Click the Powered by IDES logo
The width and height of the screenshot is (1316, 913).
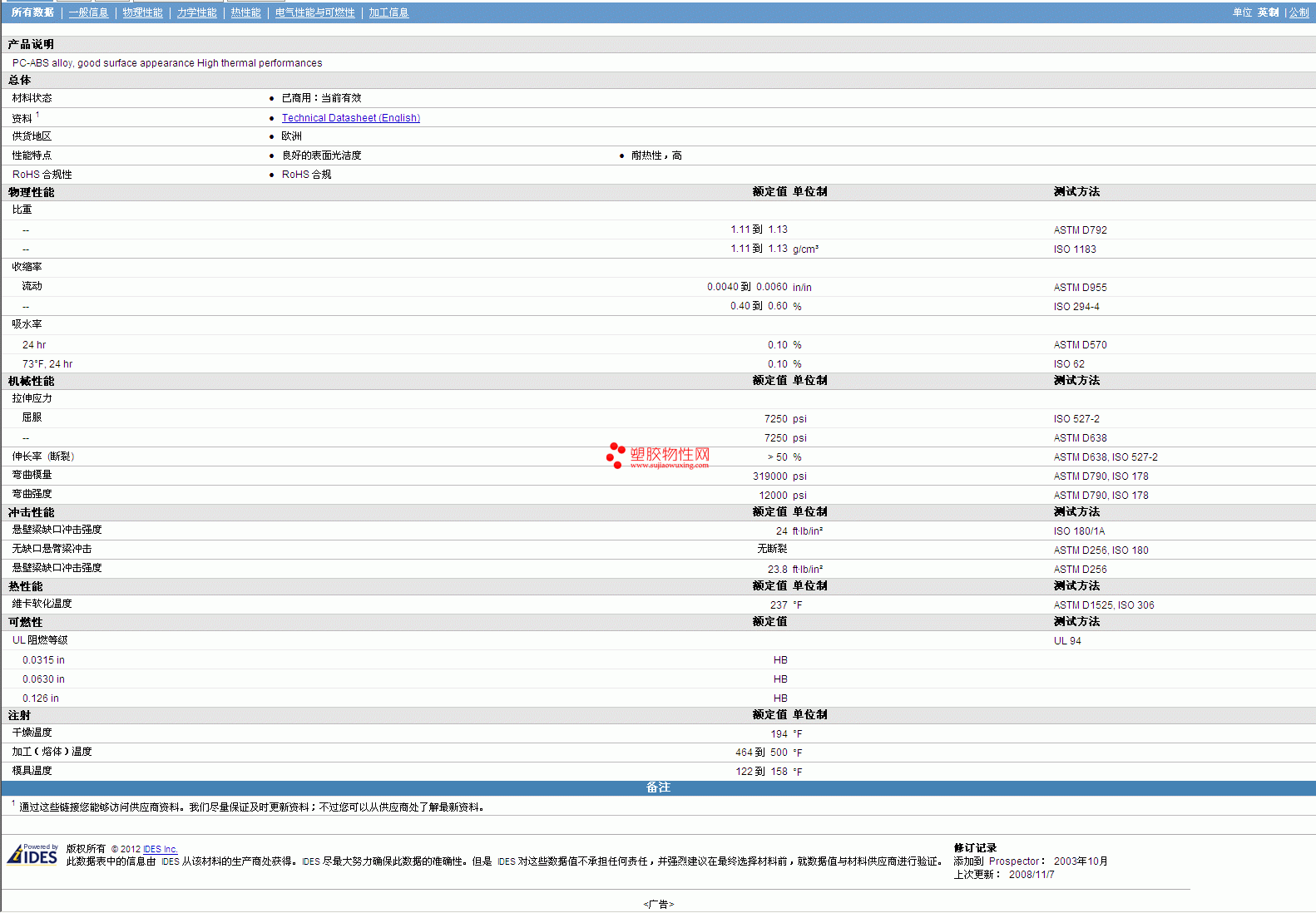32,855
